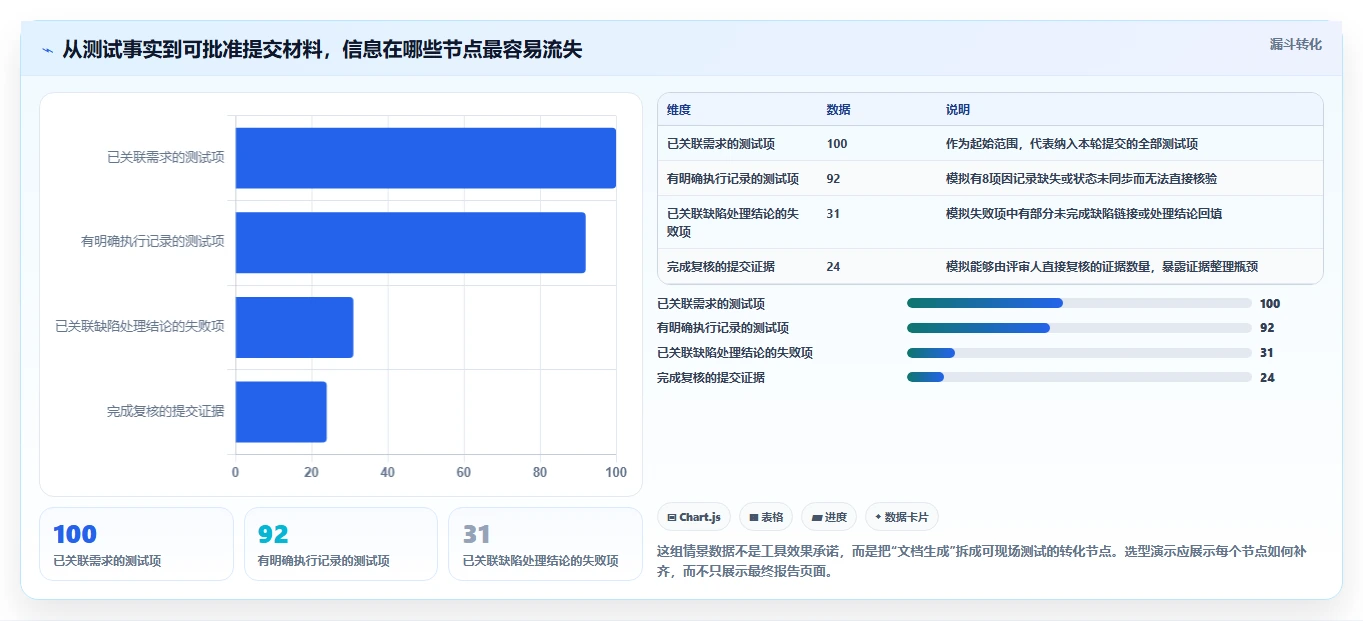The height and width of the screenshot is (621, 1363).
Task: Click the table data value 100
Action: (x=837, y=144)
